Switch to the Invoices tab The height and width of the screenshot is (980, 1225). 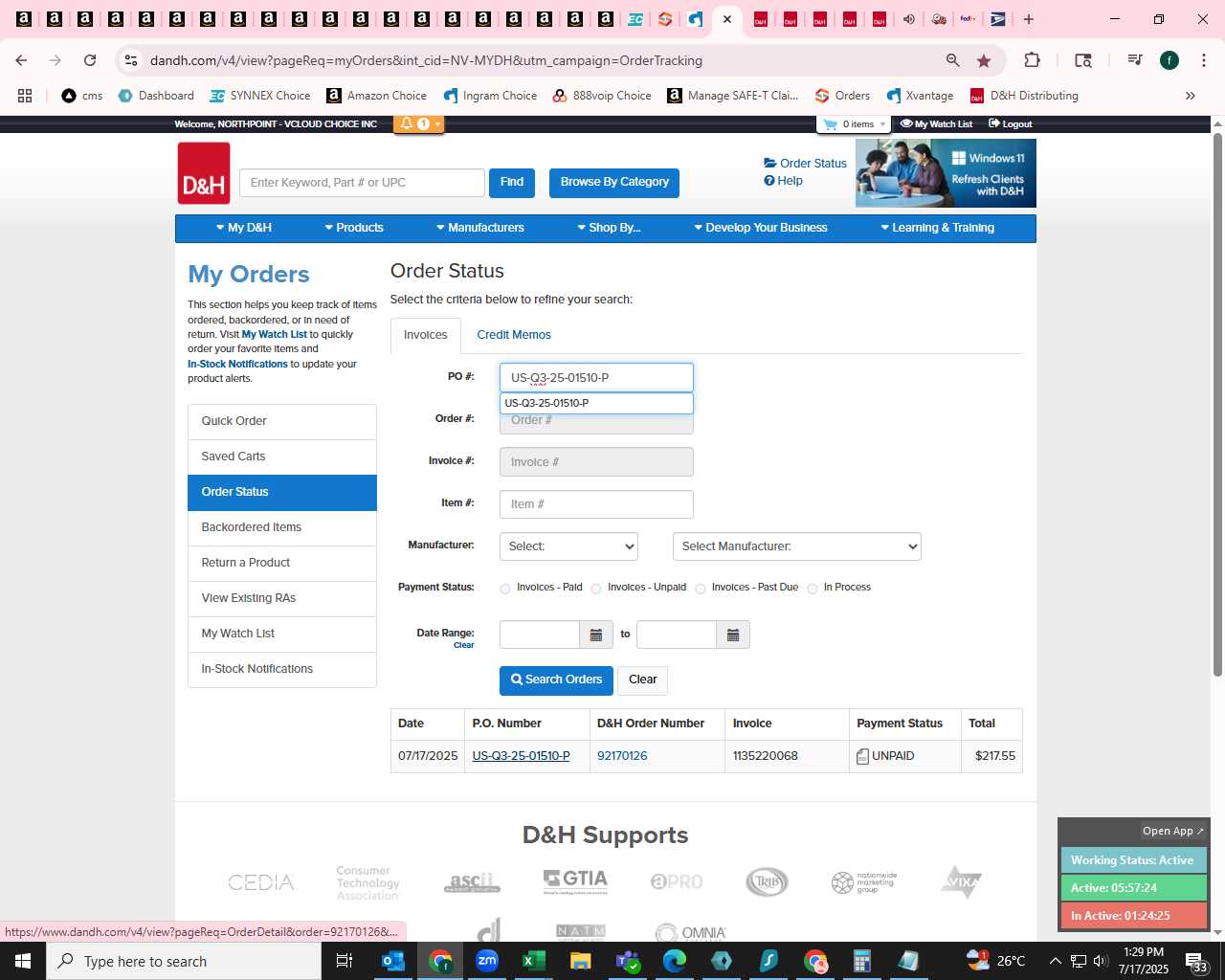[426, 335]
